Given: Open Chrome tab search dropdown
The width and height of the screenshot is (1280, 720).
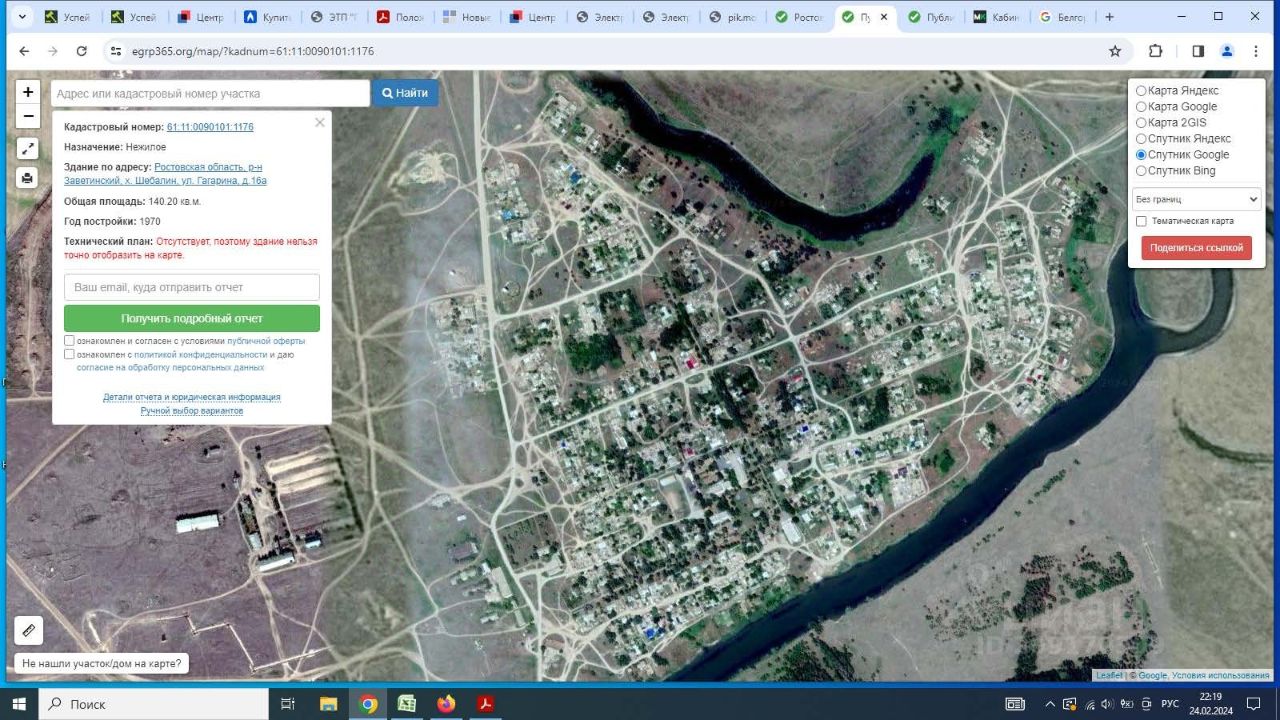Looking at the screenshot, I should (x=21, y=17).
